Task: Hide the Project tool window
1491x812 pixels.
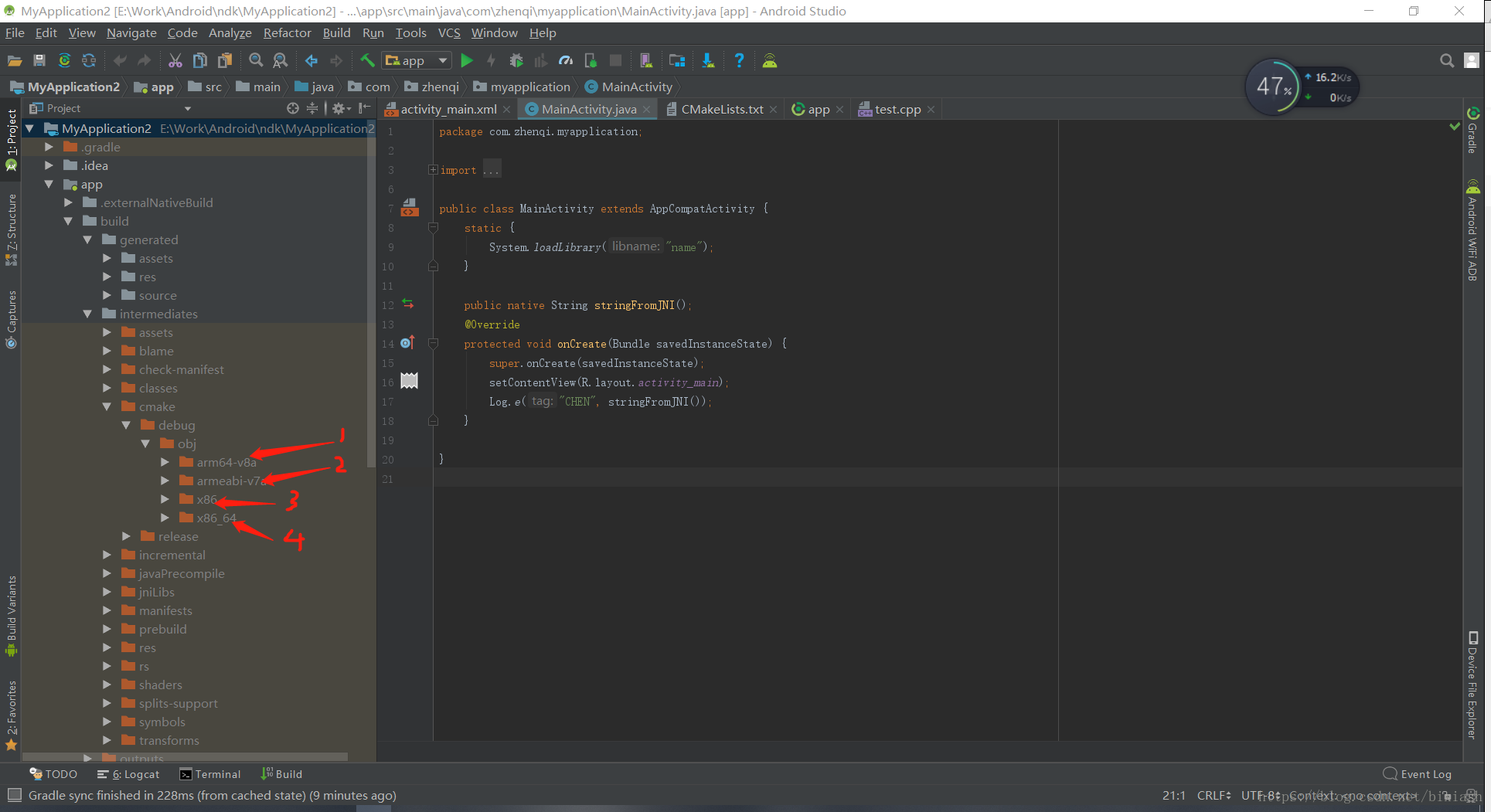Action: coord(364,108)
